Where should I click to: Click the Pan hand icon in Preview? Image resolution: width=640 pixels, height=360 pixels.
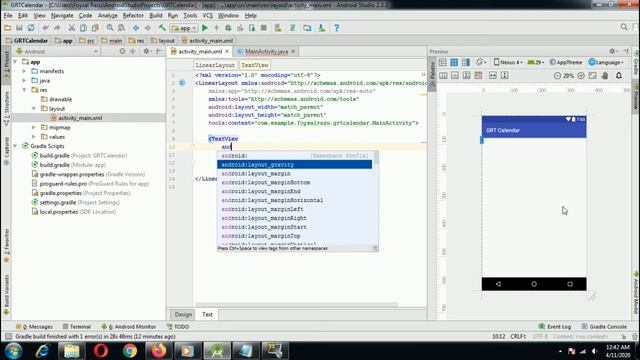(604, 76)
